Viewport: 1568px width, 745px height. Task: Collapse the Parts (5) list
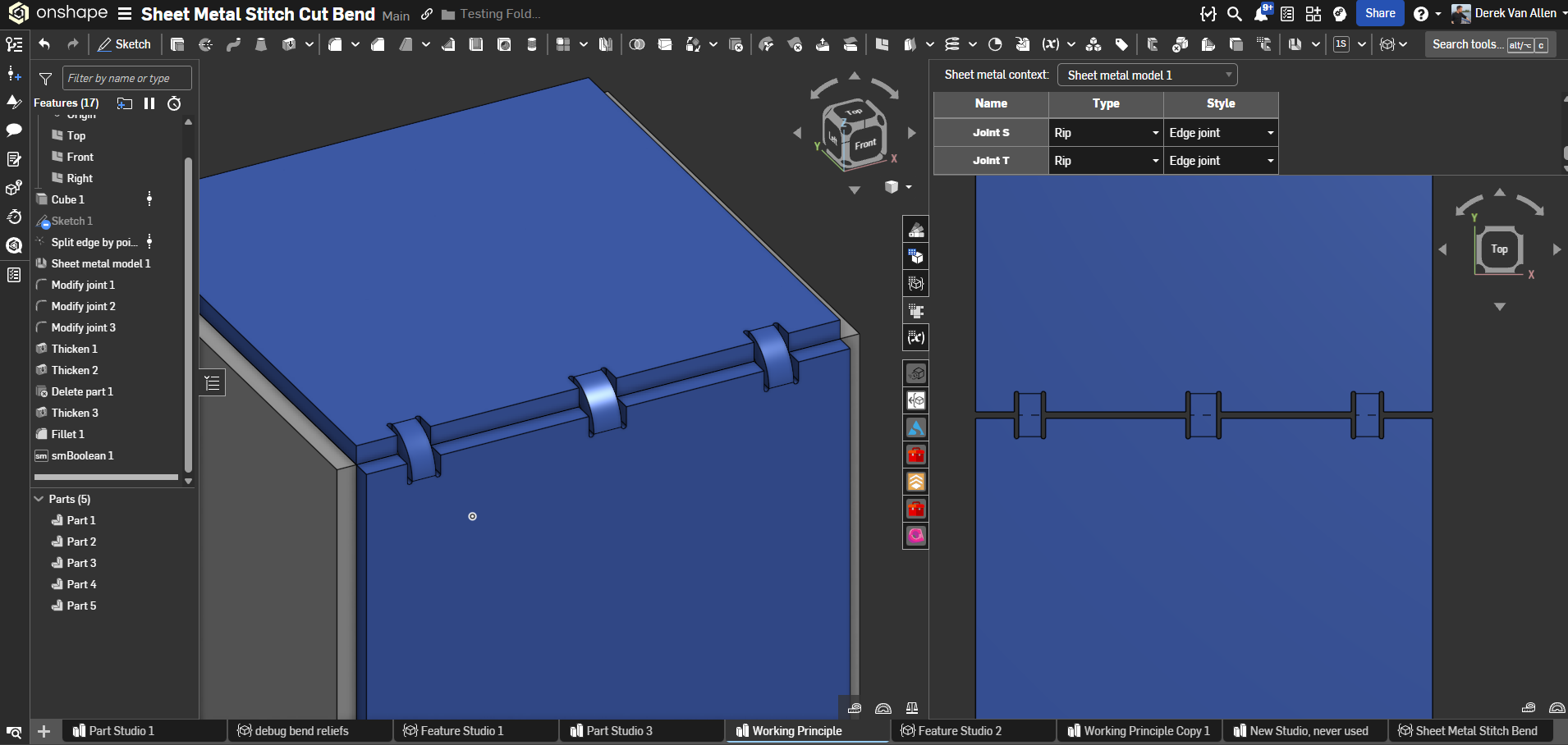click(x=39, y=499)
